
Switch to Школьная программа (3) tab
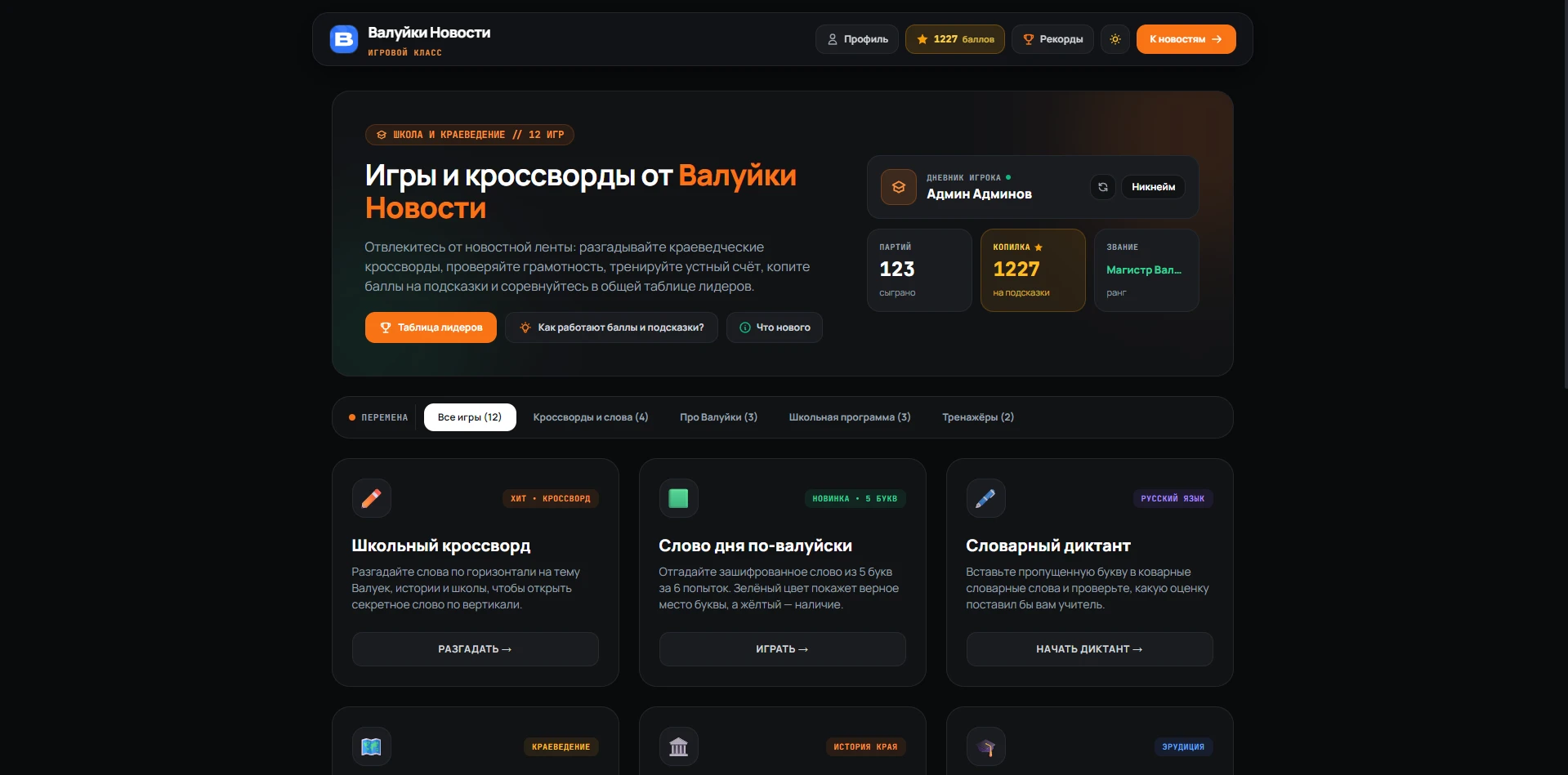(850, 417)
